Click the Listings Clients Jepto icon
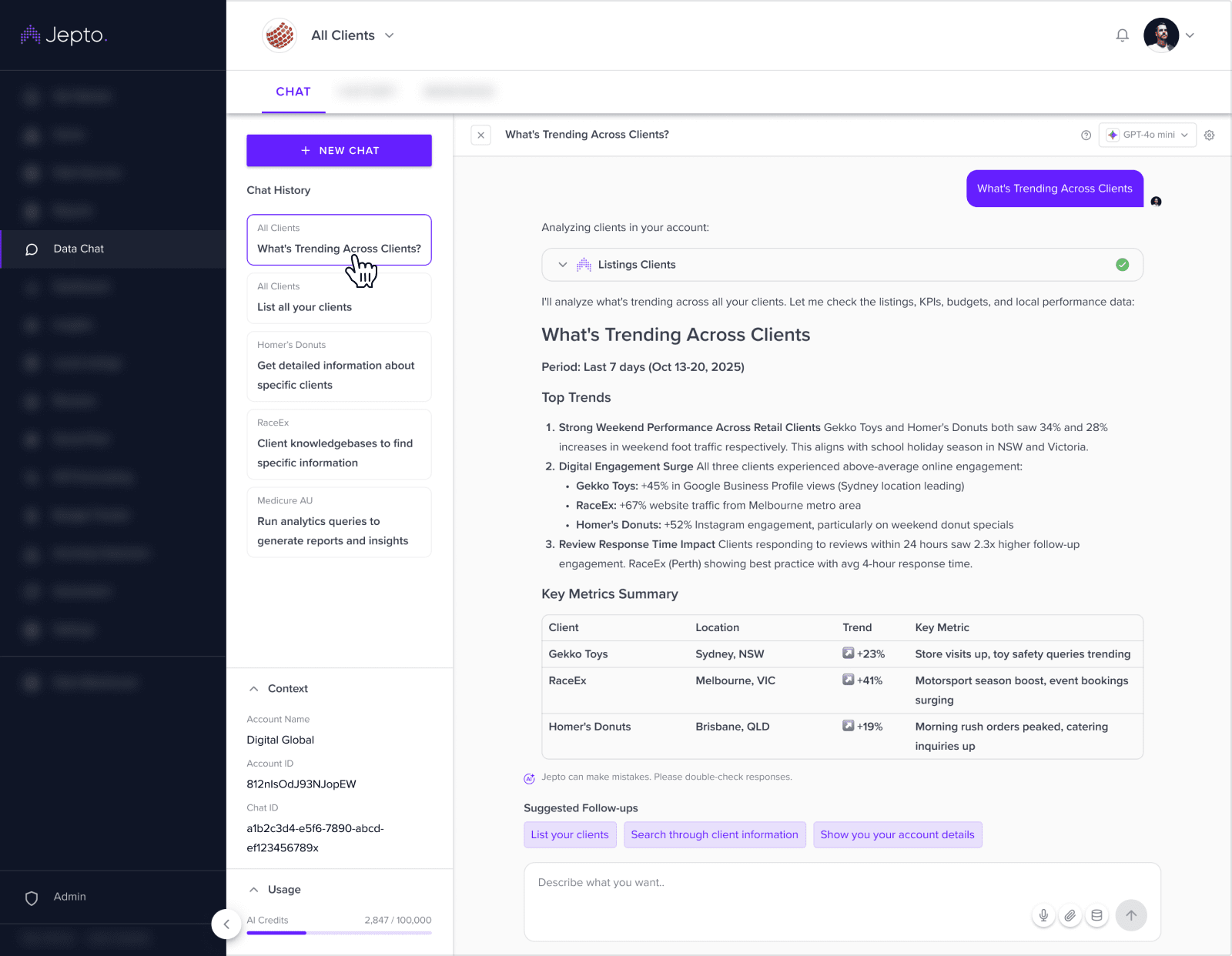 [584, 265]
